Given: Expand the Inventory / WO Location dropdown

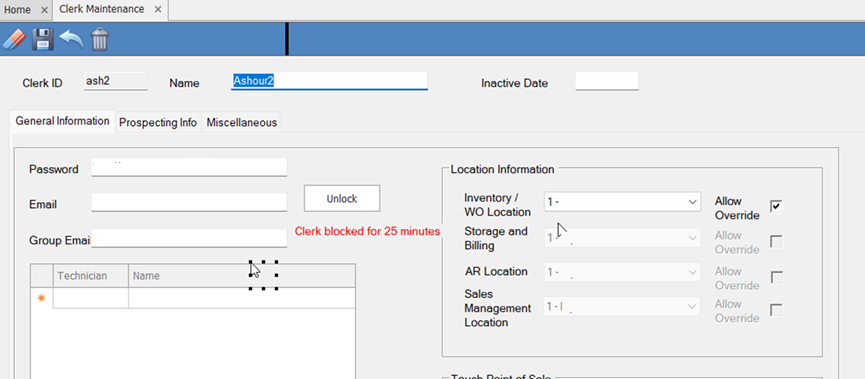Looking at the screenshot, I should (693, 202).
